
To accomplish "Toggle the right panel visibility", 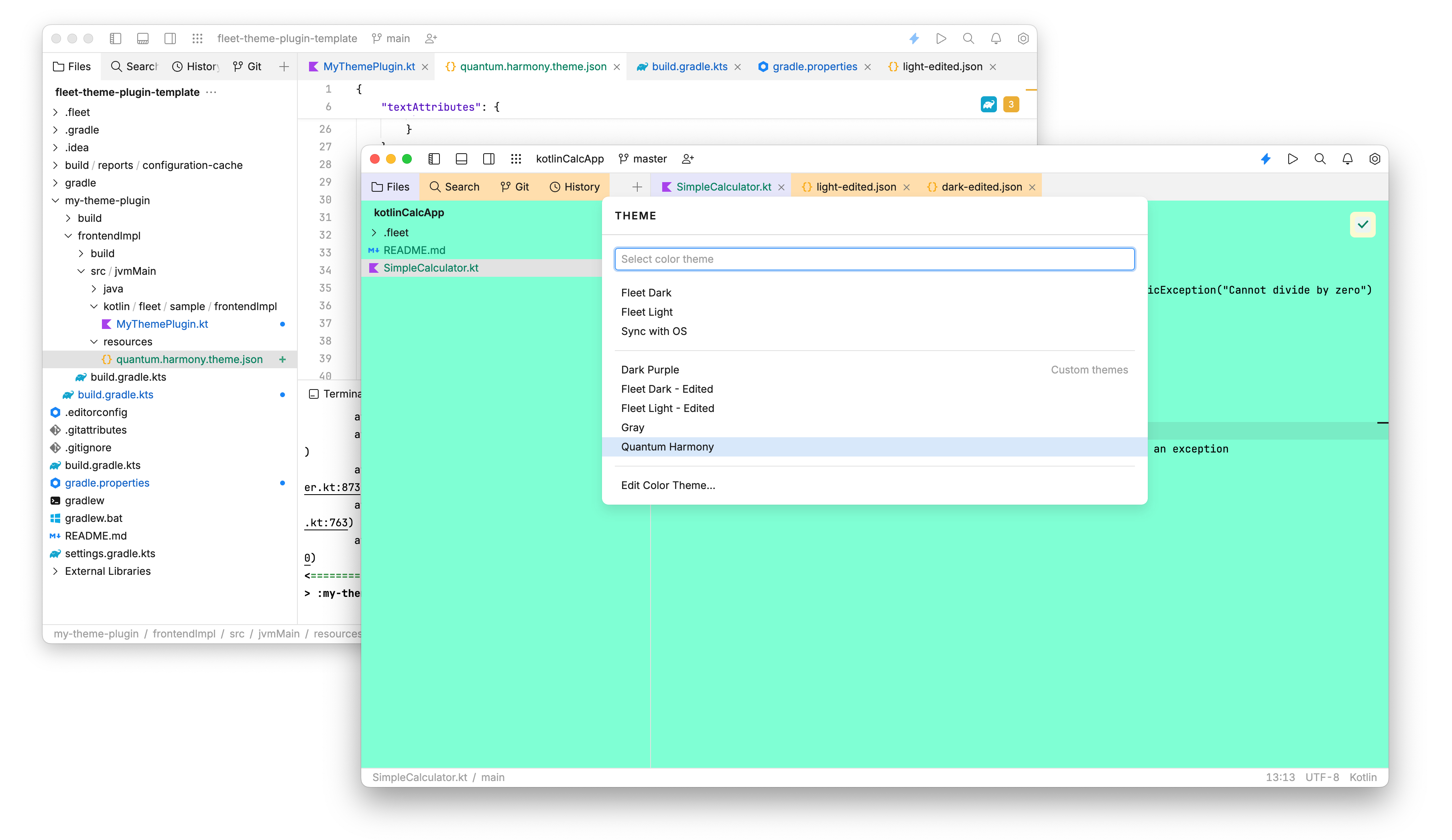I will point(488,159).
